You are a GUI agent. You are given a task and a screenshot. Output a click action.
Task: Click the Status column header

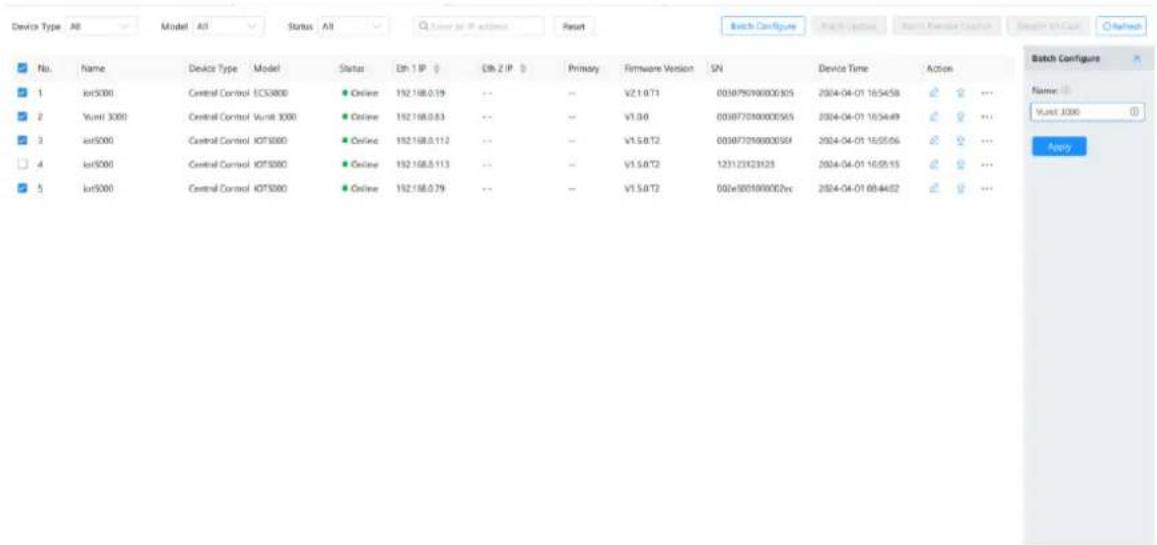pyautogui.click(x=351, y=69)
